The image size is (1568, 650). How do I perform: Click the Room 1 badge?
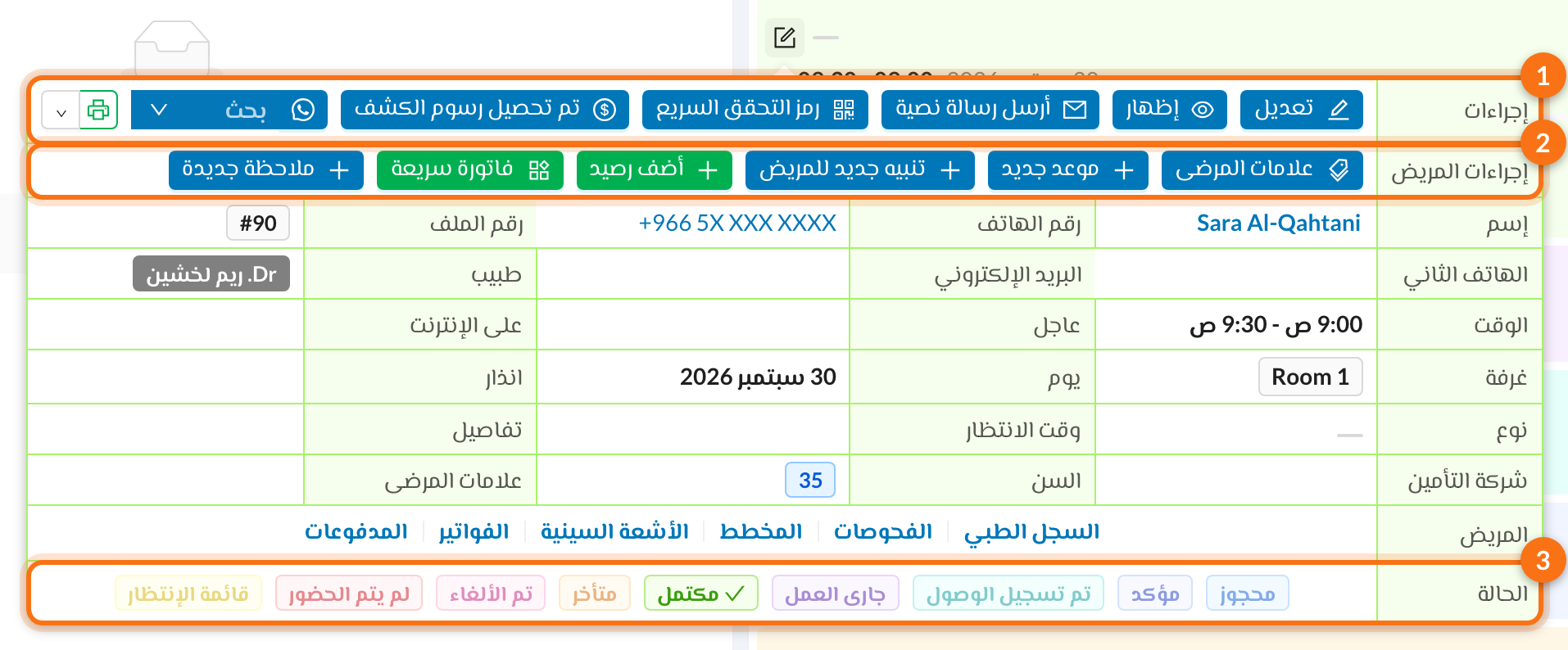coord(1310,377)
